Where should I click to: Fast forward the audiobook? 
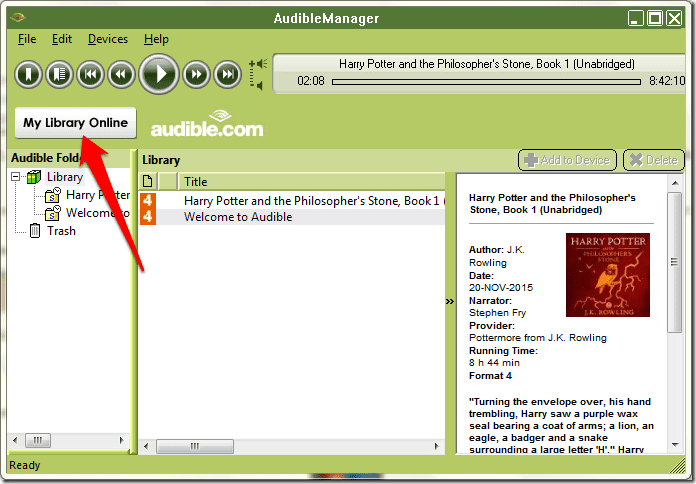coord(196,74)
